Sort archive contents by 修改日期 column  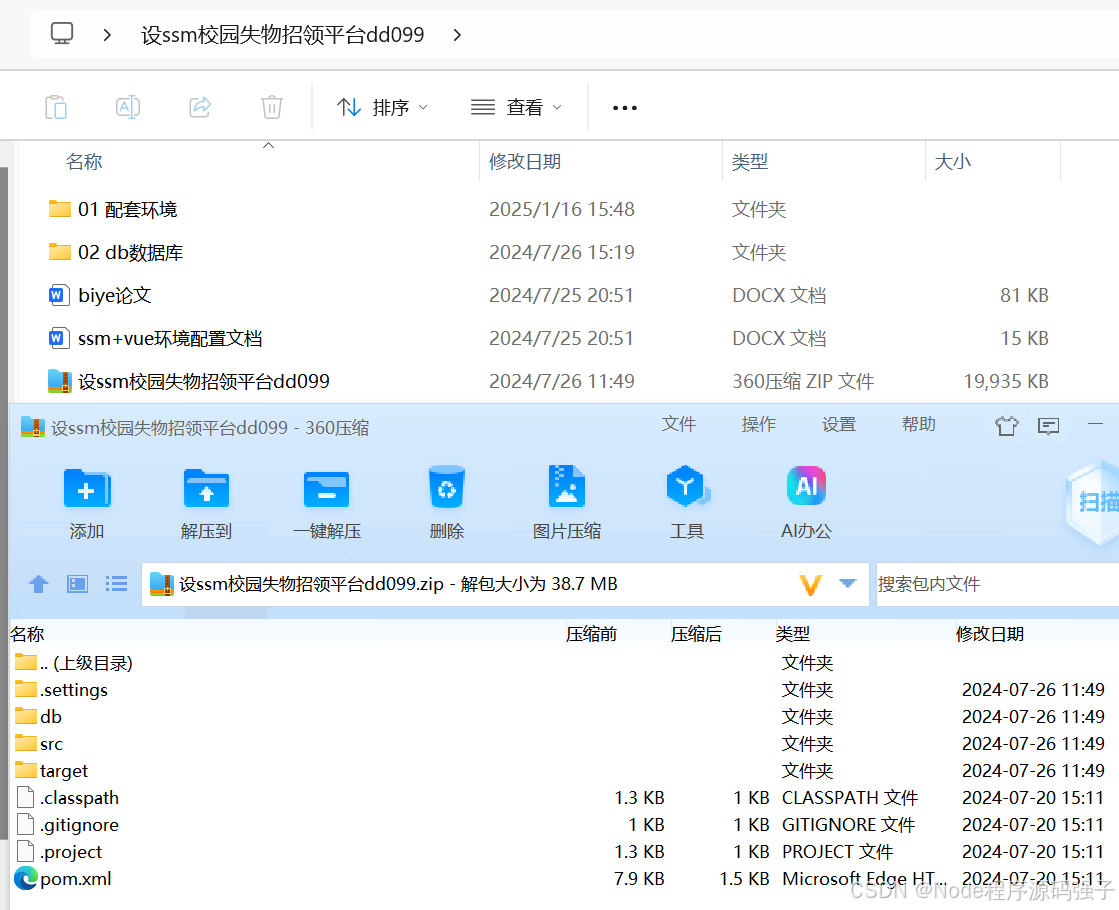(990, 634)
